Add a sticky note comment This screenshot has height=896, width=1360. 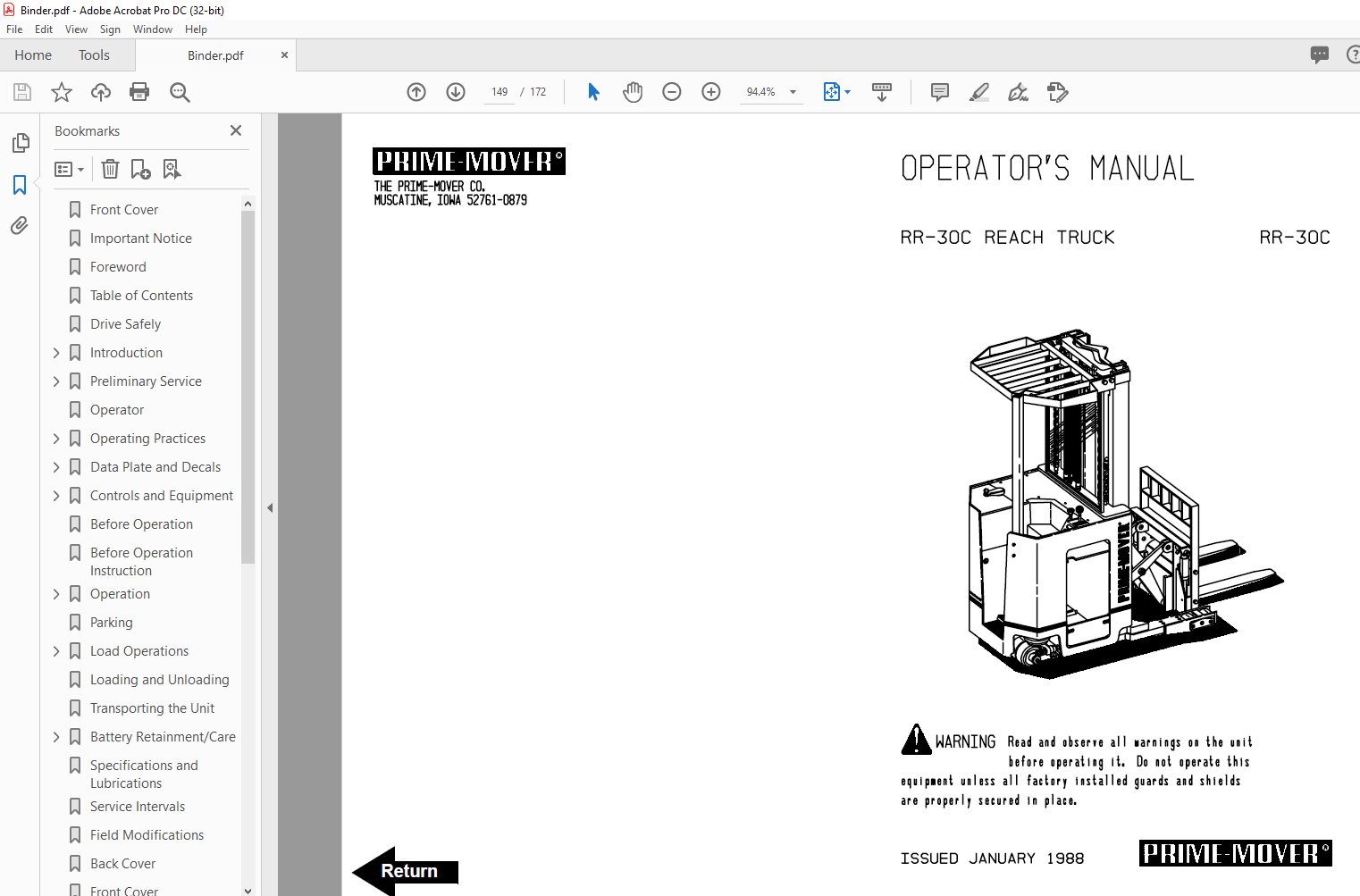[940, 92]
